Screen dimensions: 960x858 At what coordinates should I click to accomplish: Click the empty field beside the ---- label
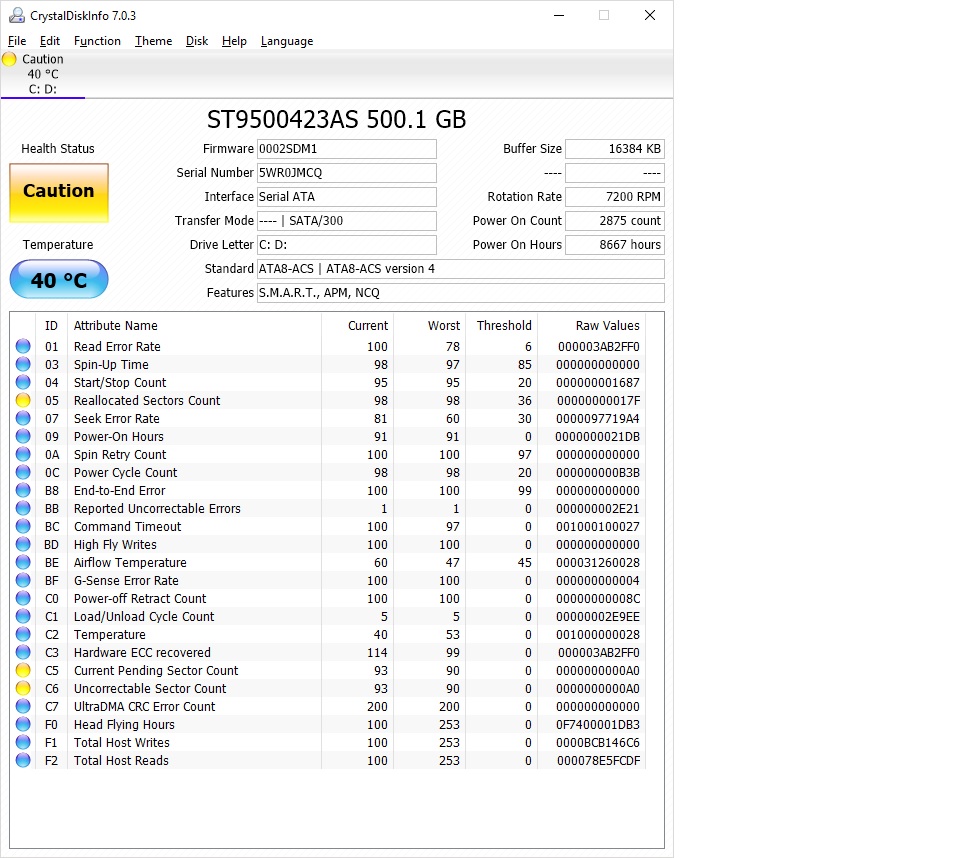pos(615,173)
